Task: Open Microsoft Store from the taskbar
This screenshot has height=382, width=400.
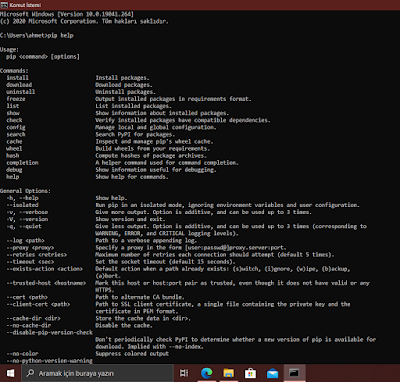Action: tap(250, 373)
